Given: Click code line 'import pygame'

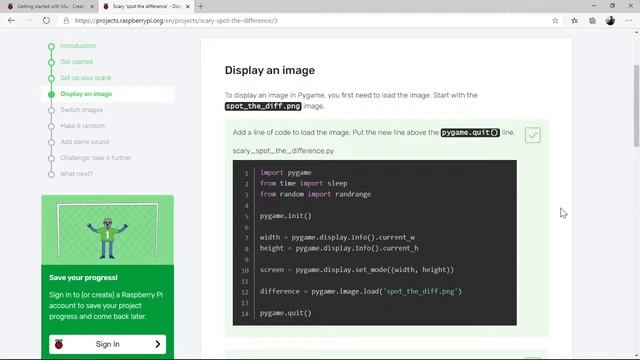Looking at the screenshot, I should (x=286, y=173).
